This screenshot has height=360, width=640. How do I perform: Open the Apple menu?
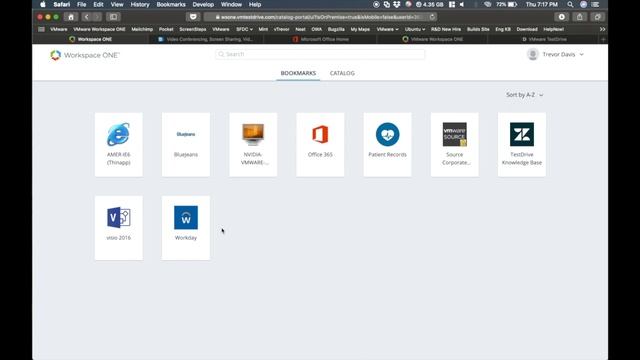click(43, 4)
